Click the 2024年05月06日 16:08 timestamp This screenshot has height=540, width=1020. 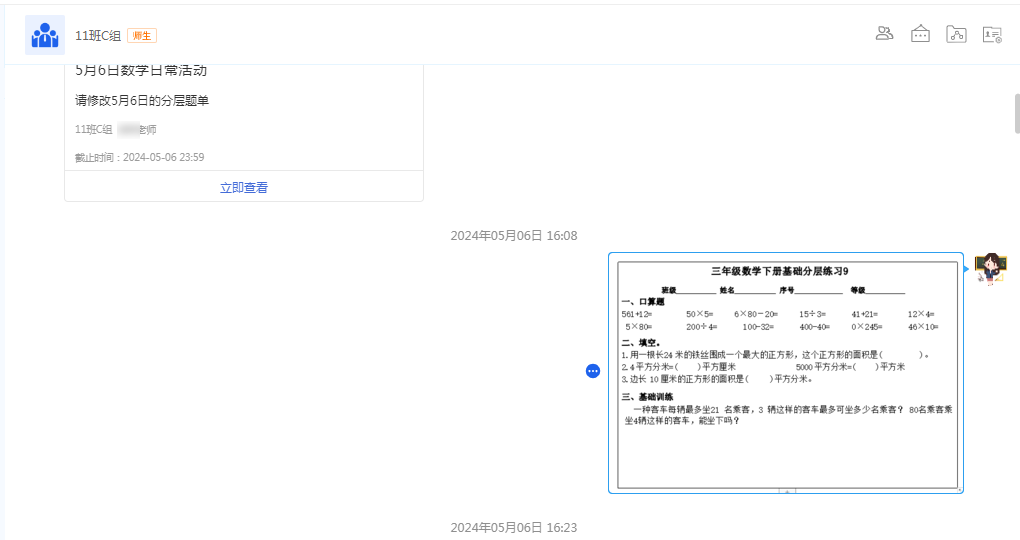(513, 236)
